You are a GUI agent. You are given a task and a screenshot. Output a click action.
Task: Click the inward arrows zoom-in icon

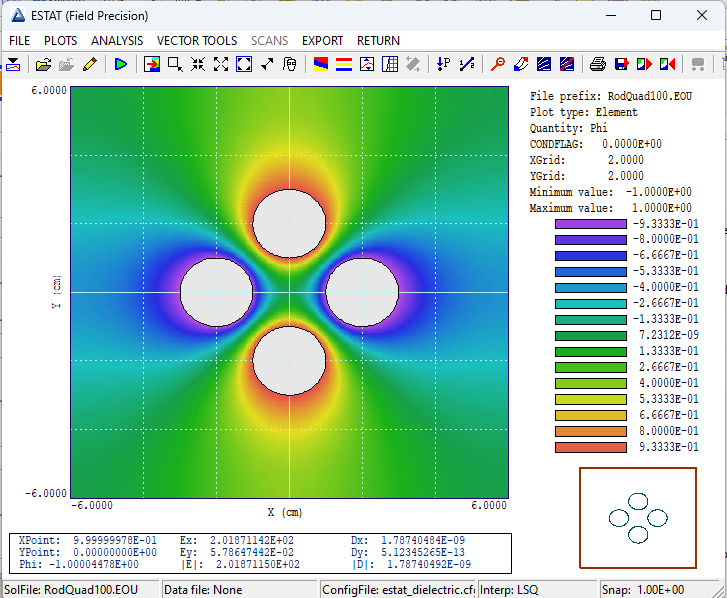click(198, 64)
